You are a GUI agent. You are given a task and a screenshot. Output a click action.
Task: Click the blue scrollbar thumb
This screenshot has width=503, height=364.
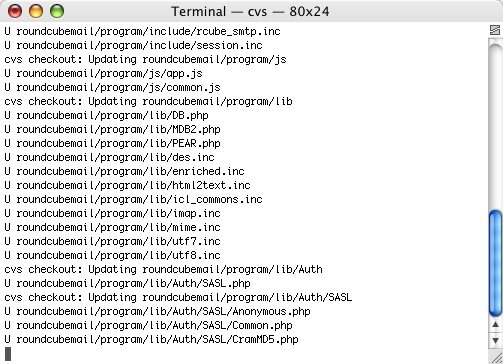tap(495, 263)
